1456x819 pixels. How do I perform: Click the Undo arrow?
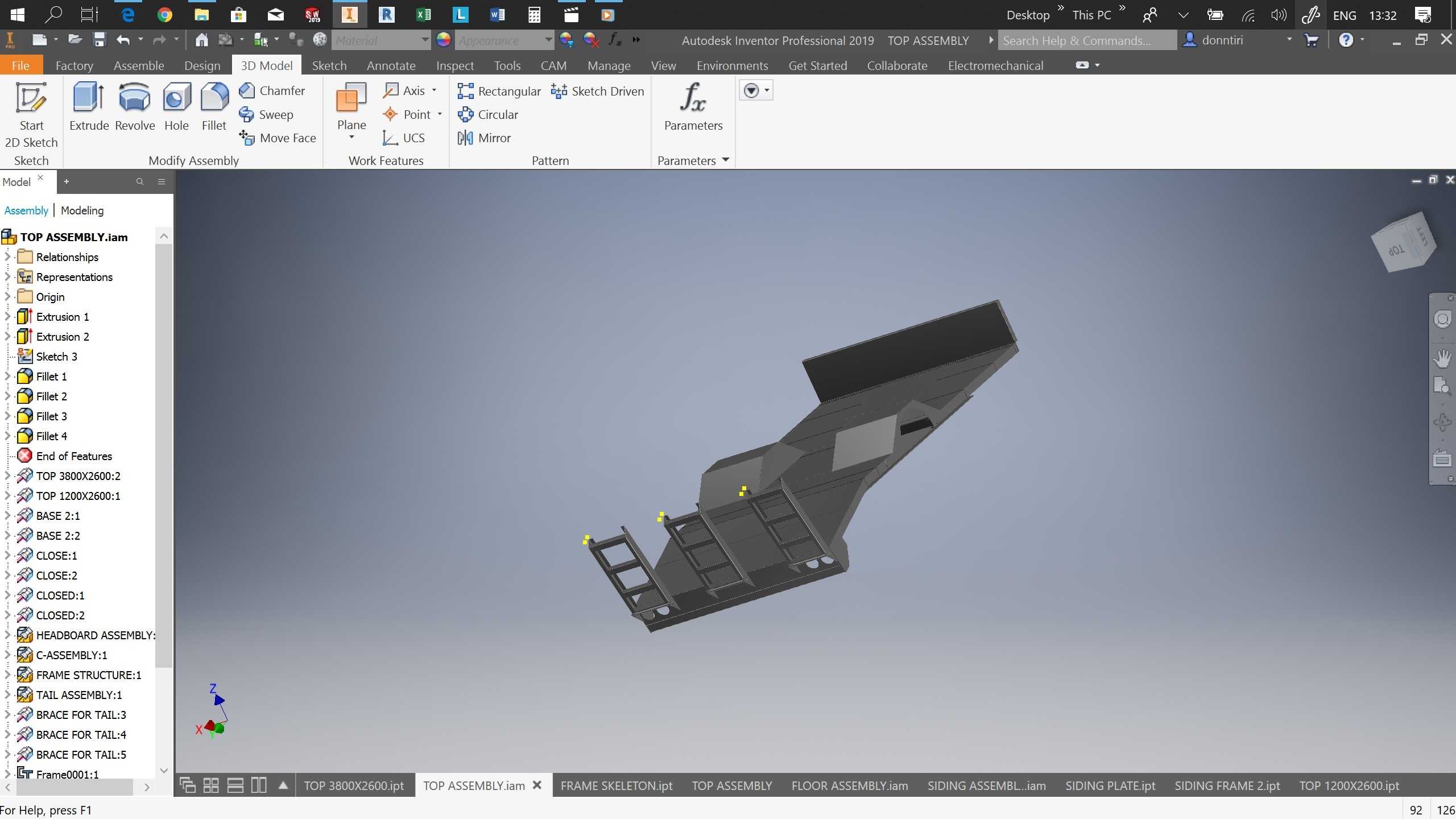coord(123,40)
